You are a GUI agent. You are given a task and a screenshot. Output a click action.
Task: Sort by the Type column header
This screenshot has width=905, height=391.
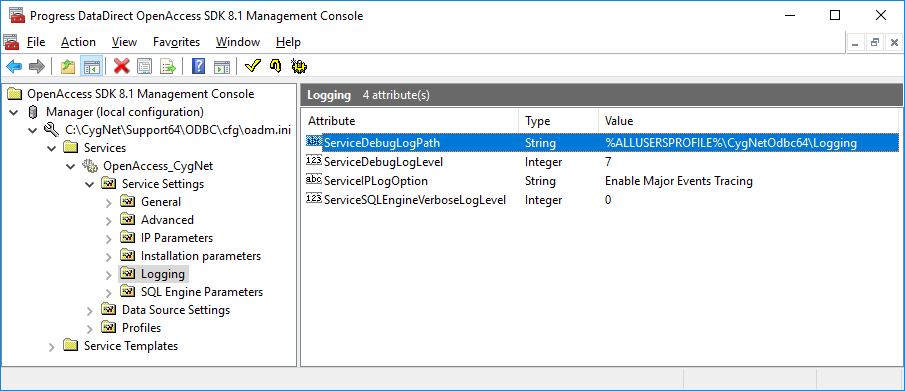pyautogui.click(x=559, y=121)
